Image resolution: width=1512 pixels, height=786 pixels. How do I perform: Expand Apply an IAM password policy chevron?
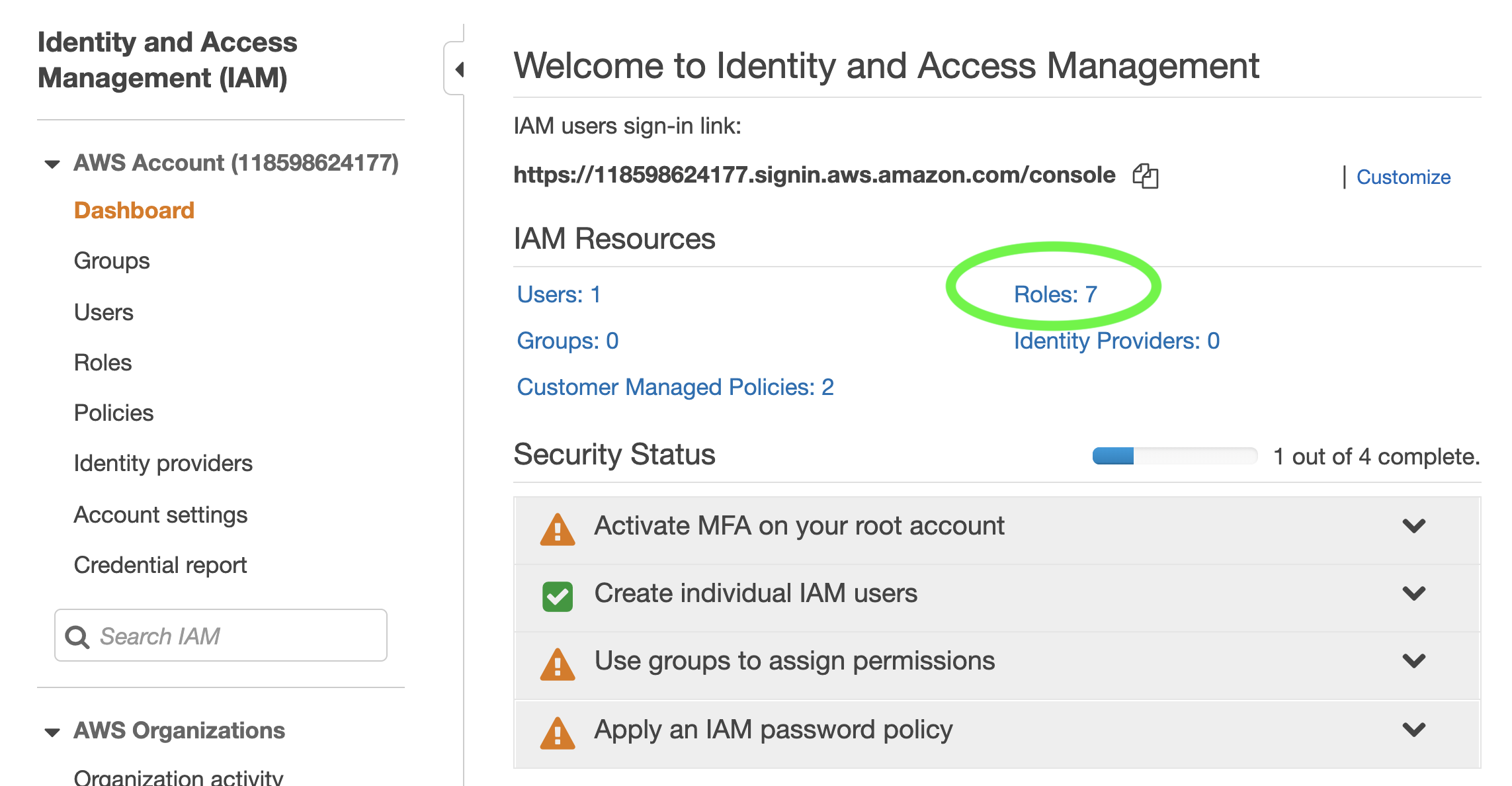coord(1414,730)
